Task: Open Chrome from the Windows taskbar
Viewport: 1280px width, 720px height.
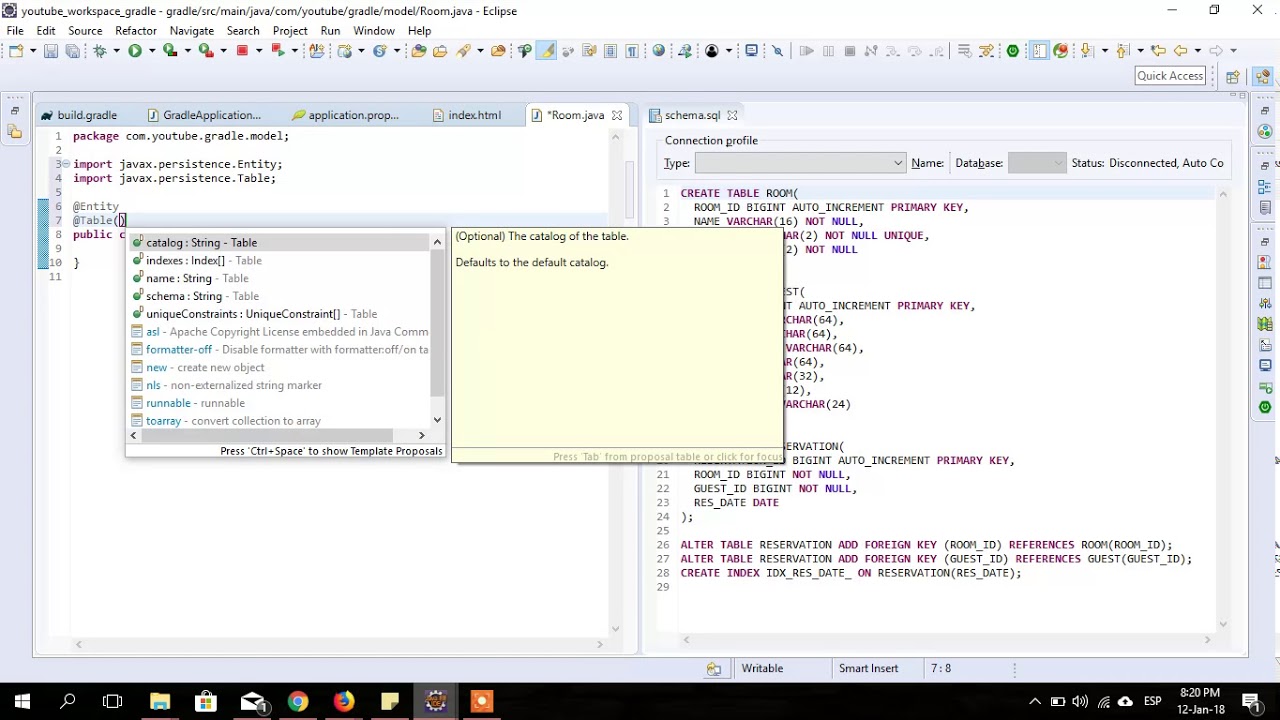Action: [x=298, y=701]
